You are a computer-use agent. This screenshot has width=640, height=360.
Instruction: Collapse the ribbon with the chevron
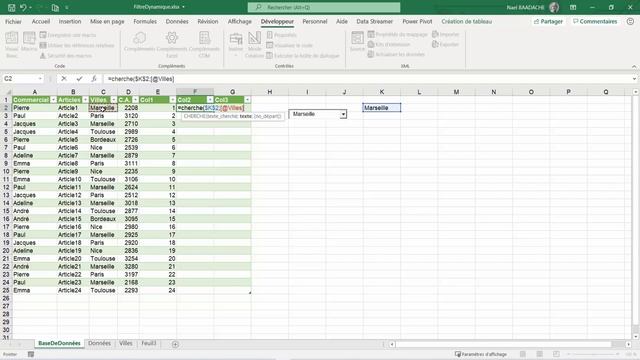point(634,67)
